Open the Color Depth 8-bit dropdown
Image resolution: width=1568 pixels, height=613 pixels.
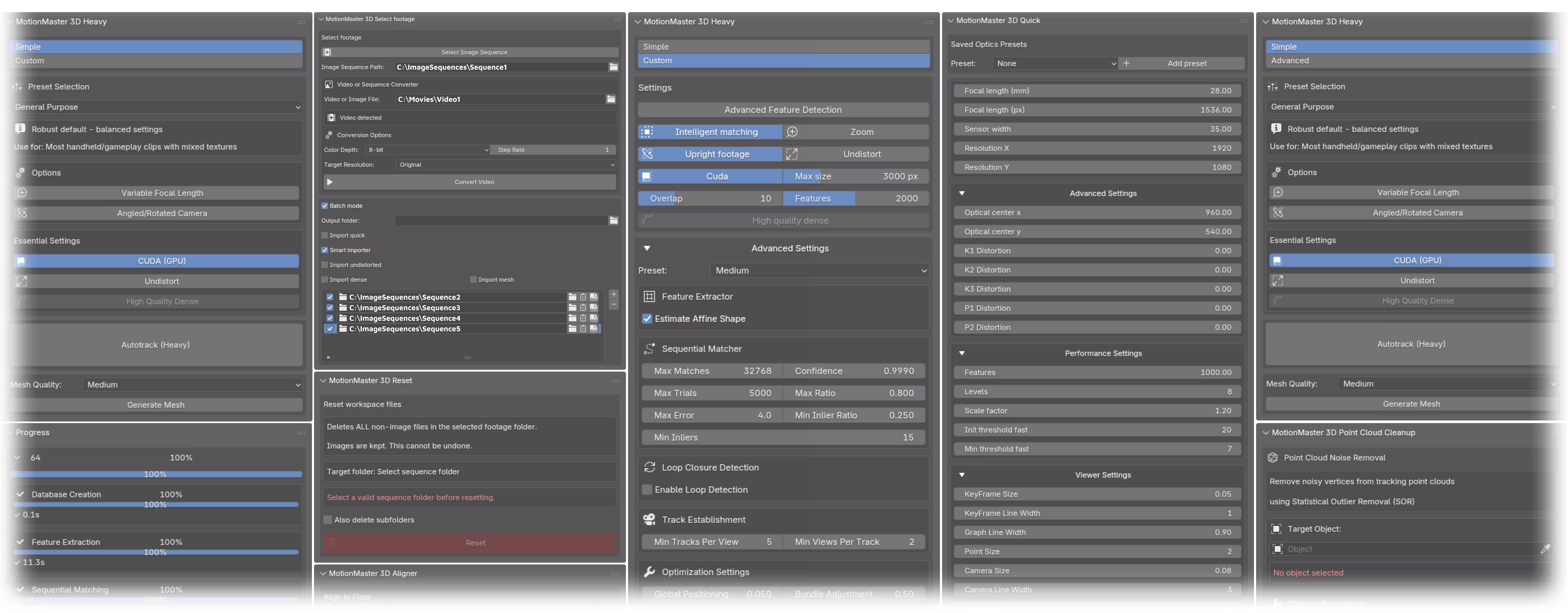pyautogui.click(x=427, y=150)
